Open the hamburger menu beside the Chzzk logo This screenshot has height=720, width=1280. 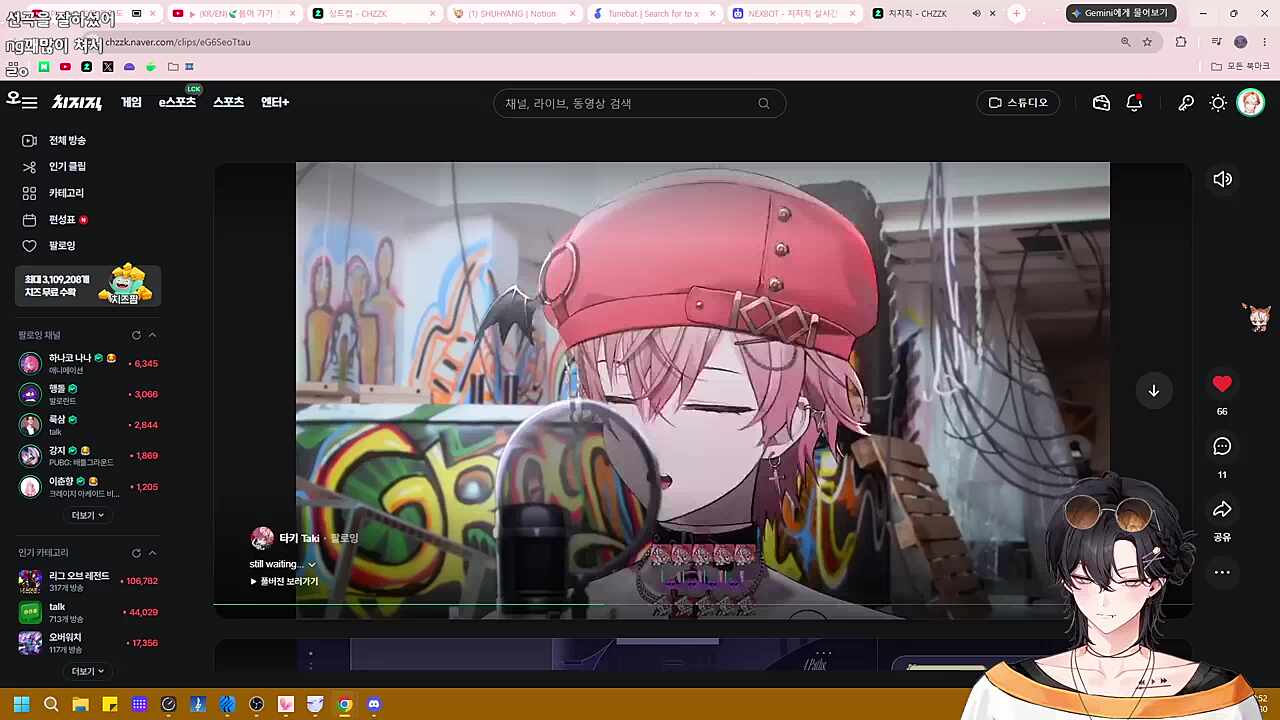point(29,103)
